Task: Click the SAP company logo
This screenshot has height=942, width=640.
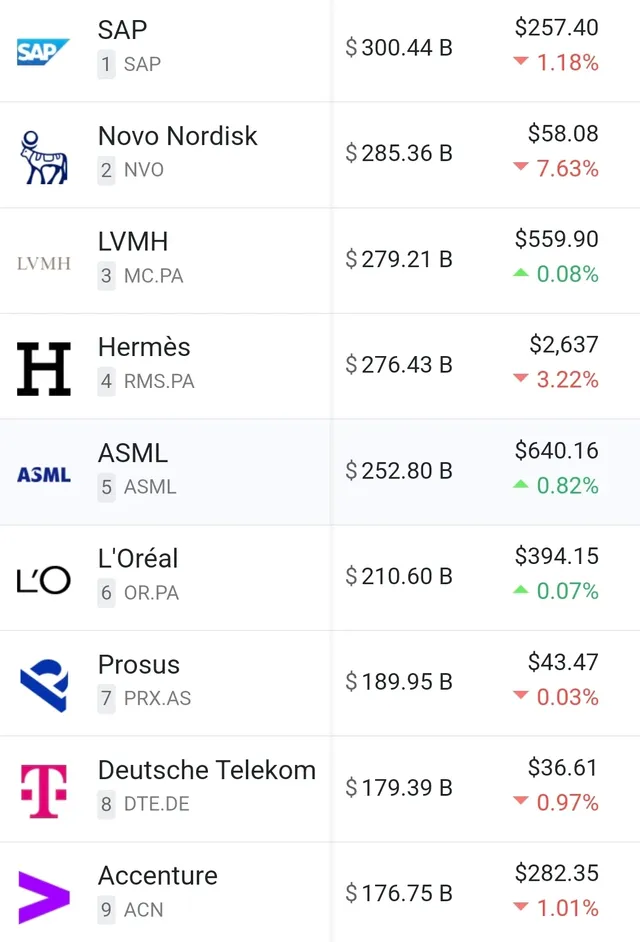Action: click(x=43, y=50)
